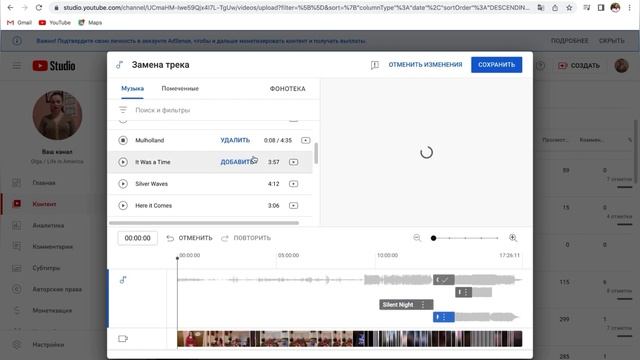Click the СОЗДАТЬ button

click(579, 66)
